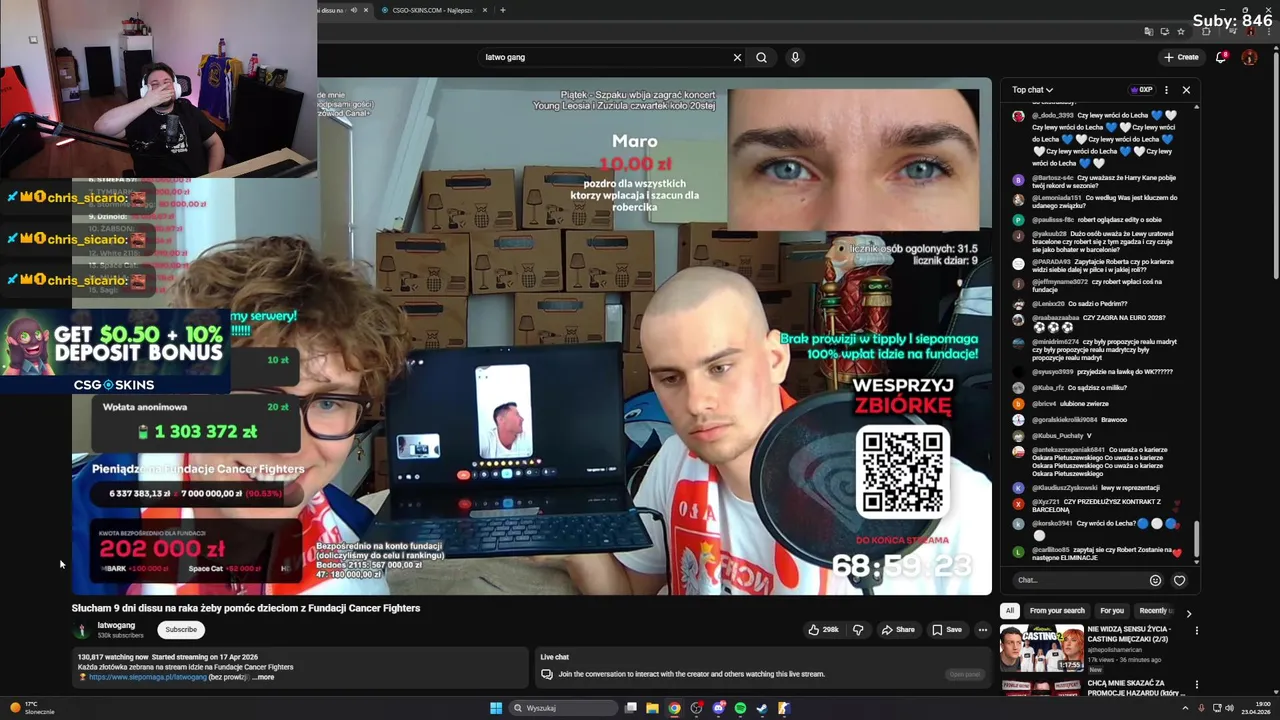
Task: Open the siepomaga.pl/latwogang link
Action: click(x=147, y=677)
